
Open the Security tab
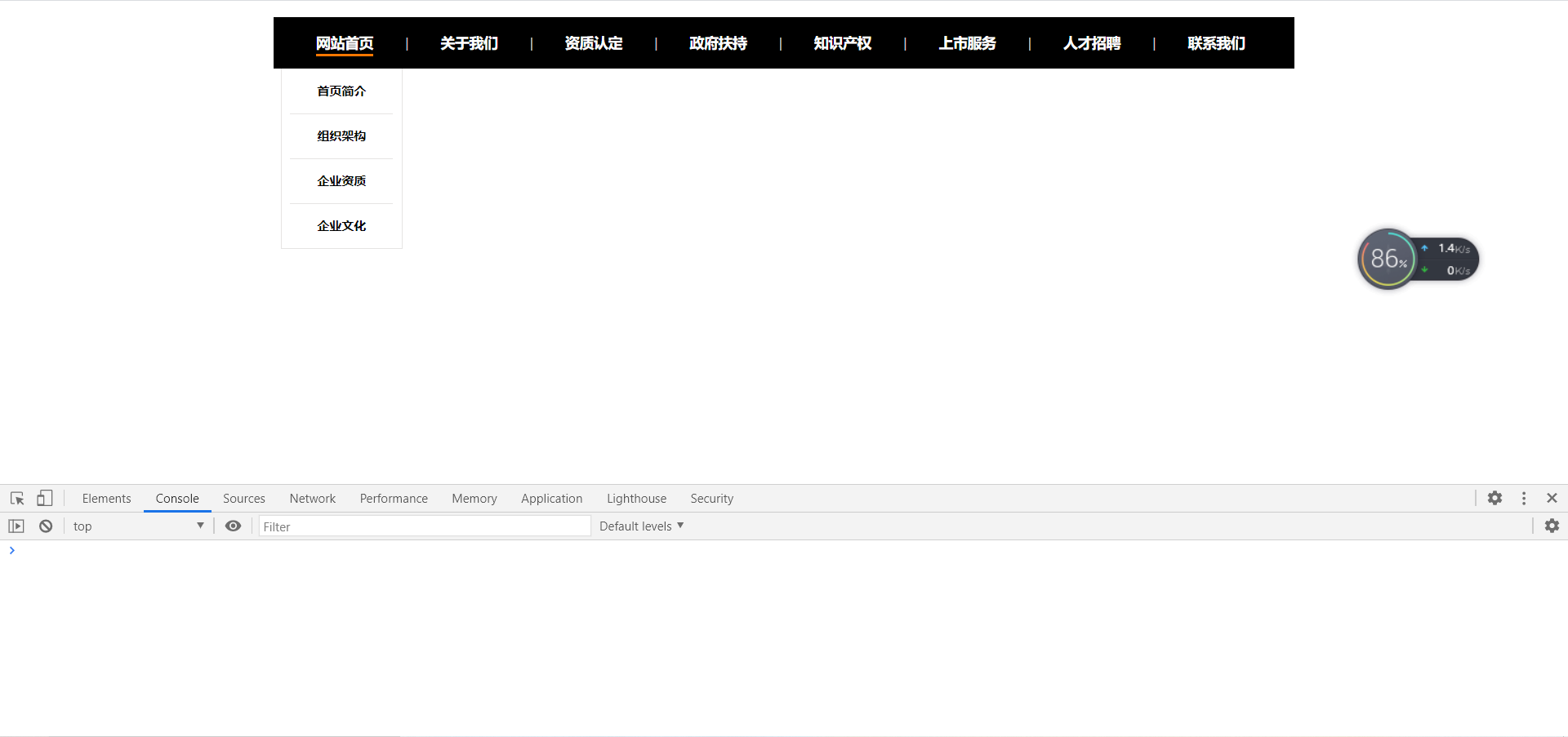(712, 499)
